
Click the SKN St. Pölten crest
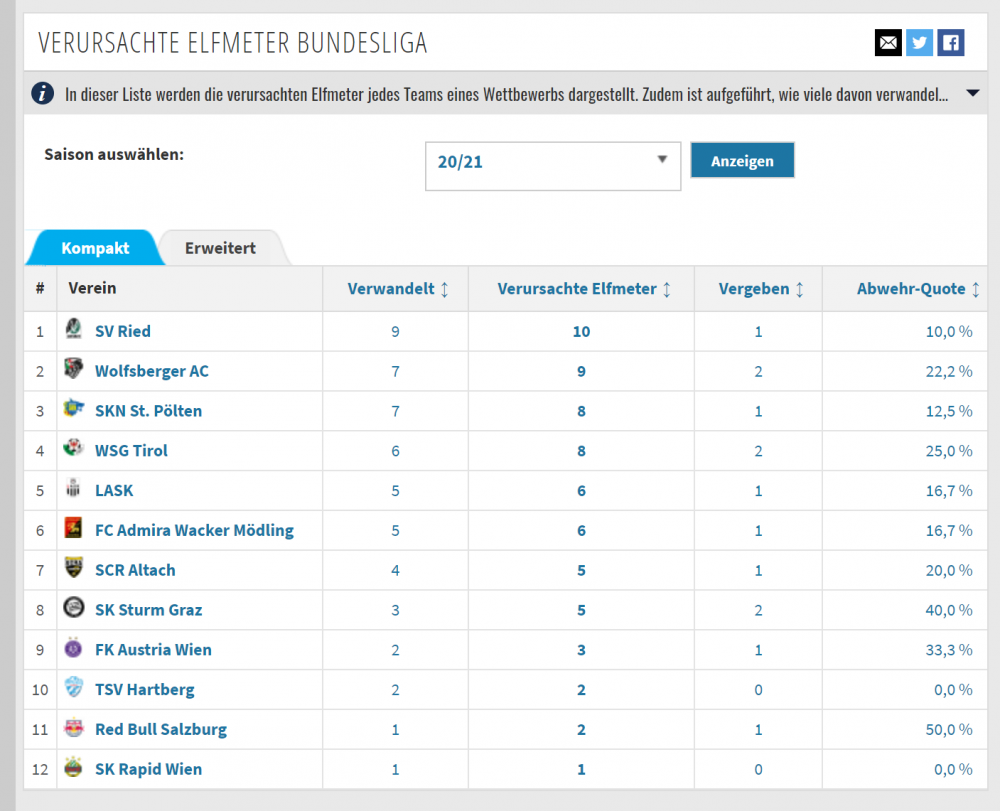pos(73,408)
